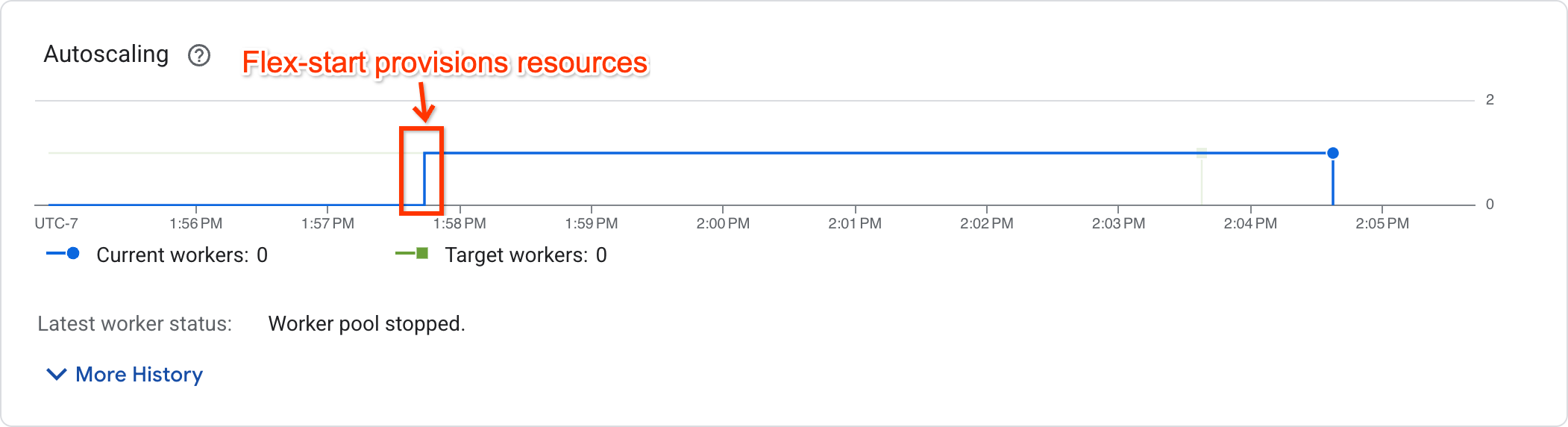
Task: Click the red arrow annotation pointer
Action: pos(423,103)
